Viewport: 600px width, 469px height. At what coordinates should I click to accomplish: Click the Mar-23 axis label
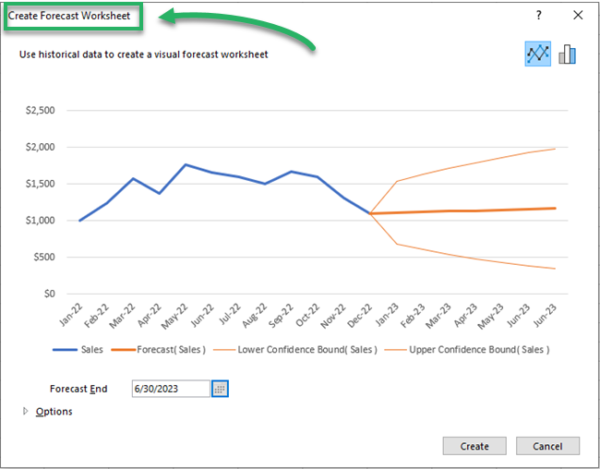point(439,316)
